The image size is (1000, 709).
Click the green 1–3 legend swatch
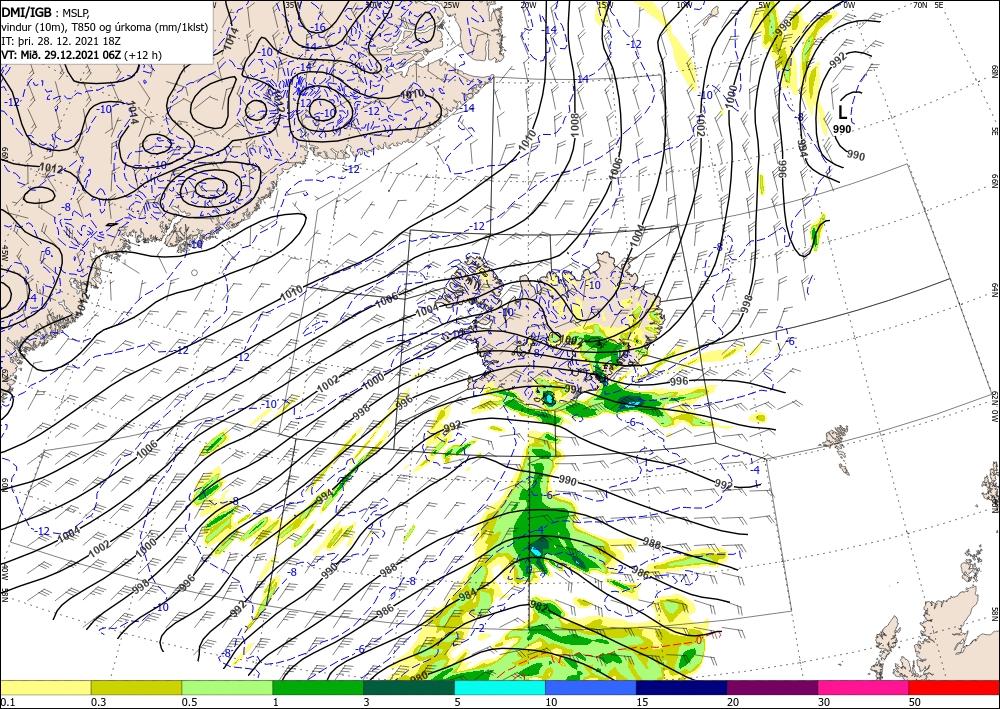click(318, 687)
